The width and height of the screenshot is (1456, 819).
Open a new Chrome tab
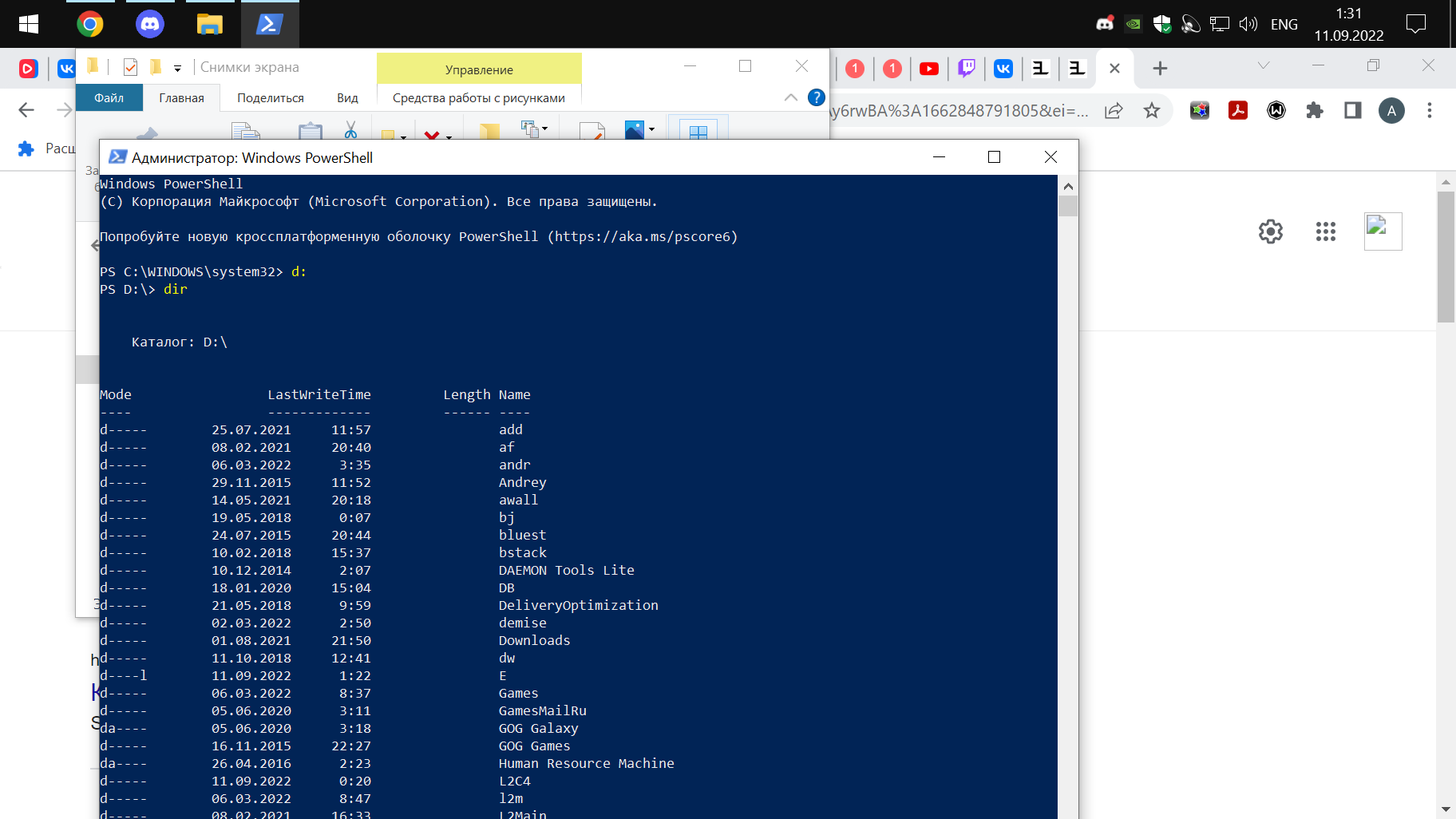click(x=1160, y=69)
